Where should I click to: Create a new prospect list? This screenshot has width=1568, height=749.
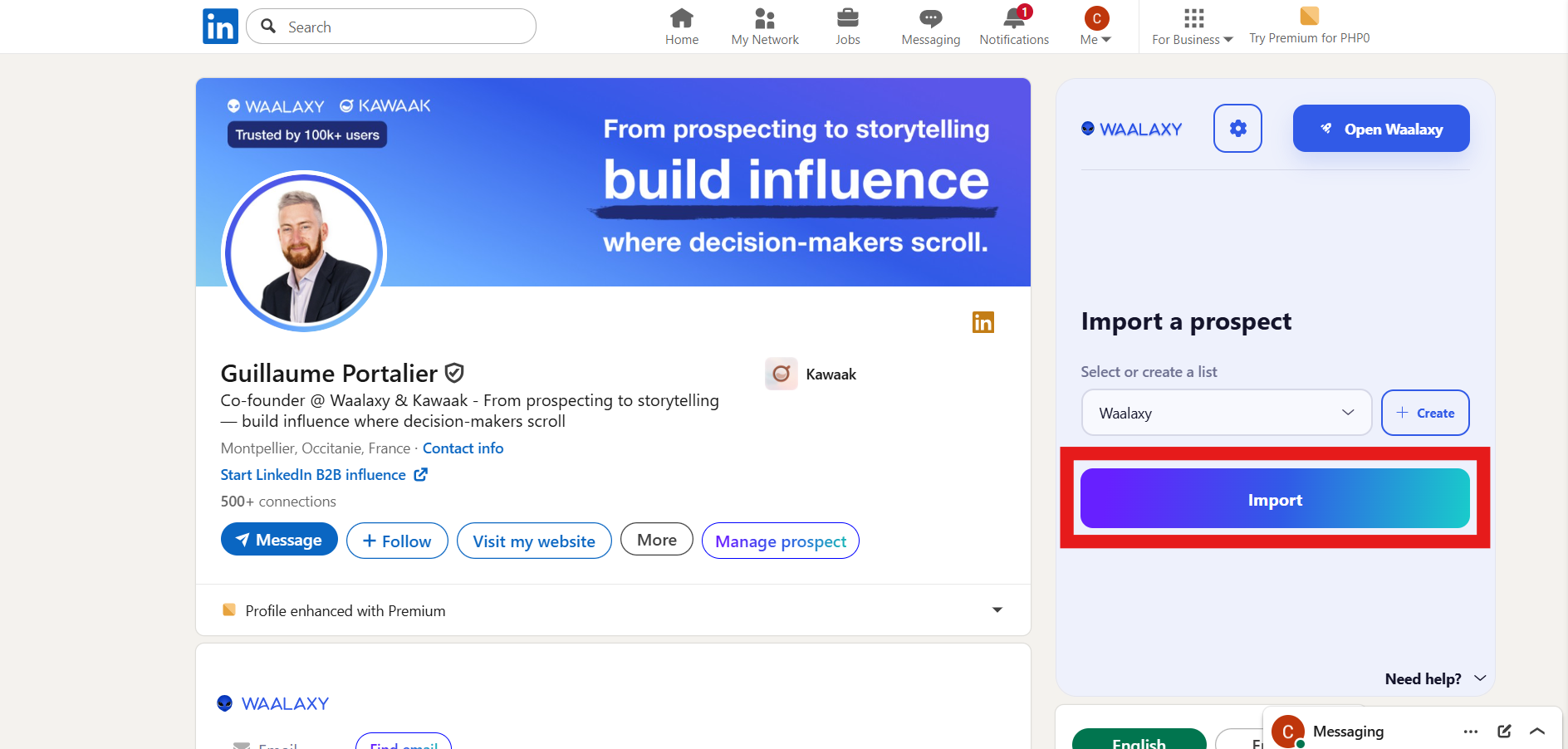coord(1425,413)
